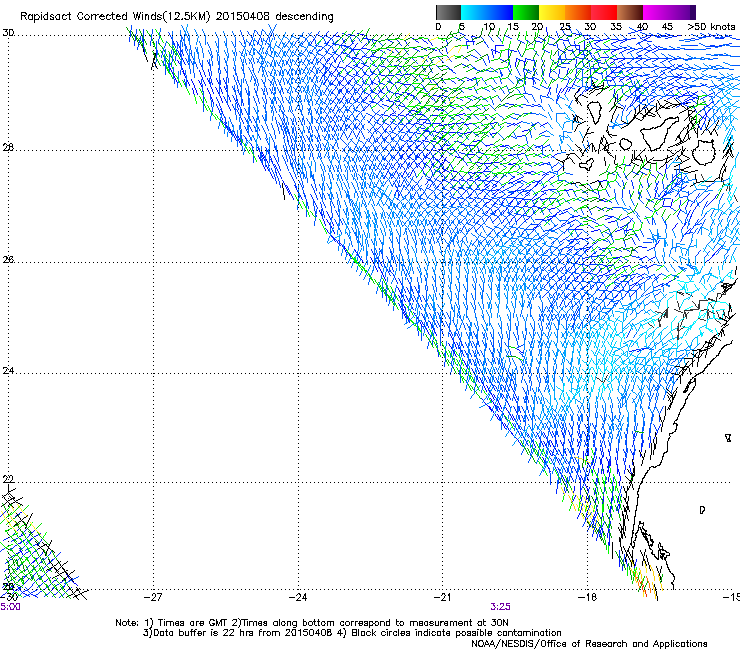The width and height of the screenshot is (740, 650).
Task: Click the note line '3)Data buffer is 22 hrs'
Action: pyautogui.click(x=352, y=633)
